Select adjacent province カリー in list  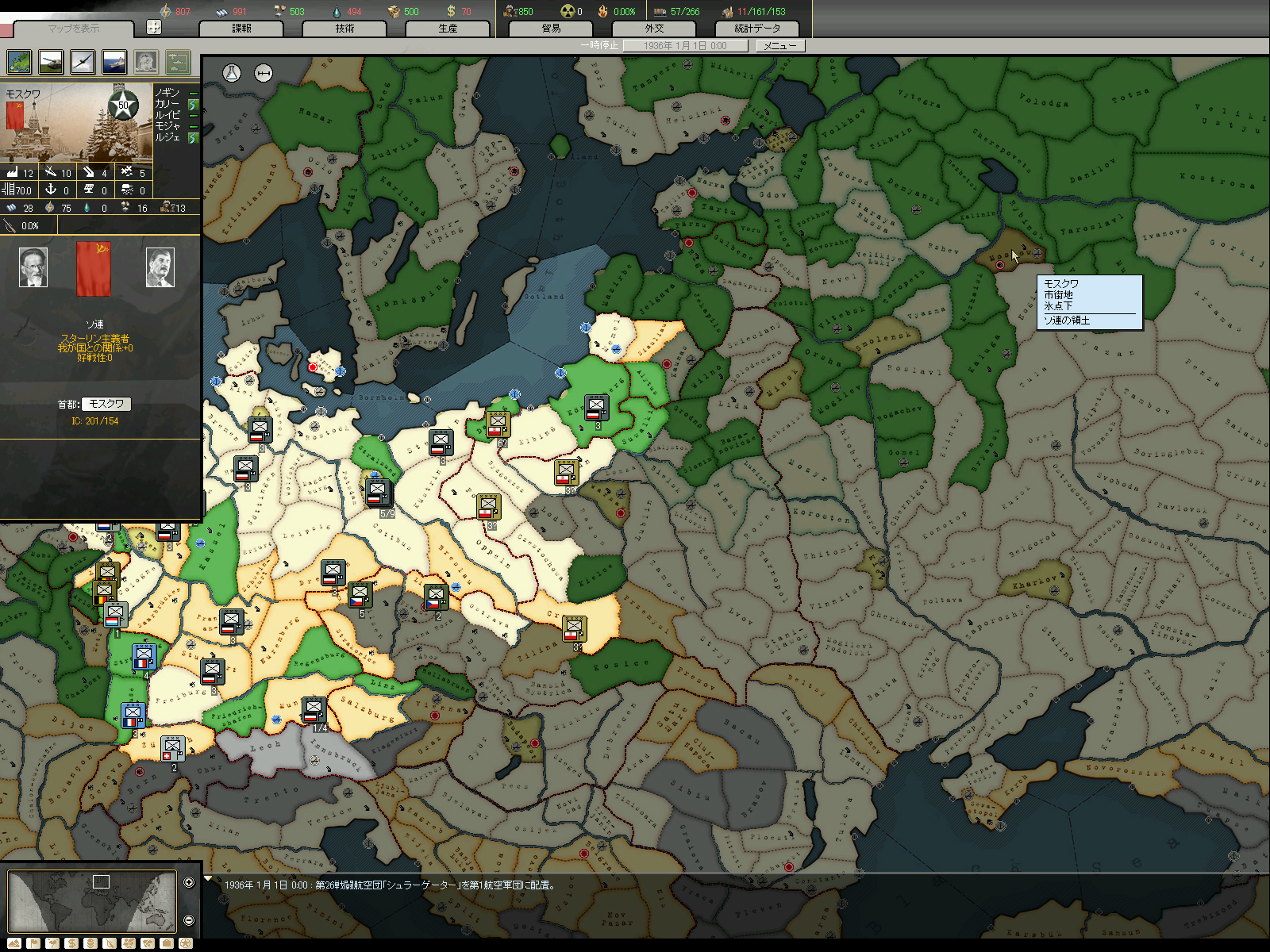(167, 104)
